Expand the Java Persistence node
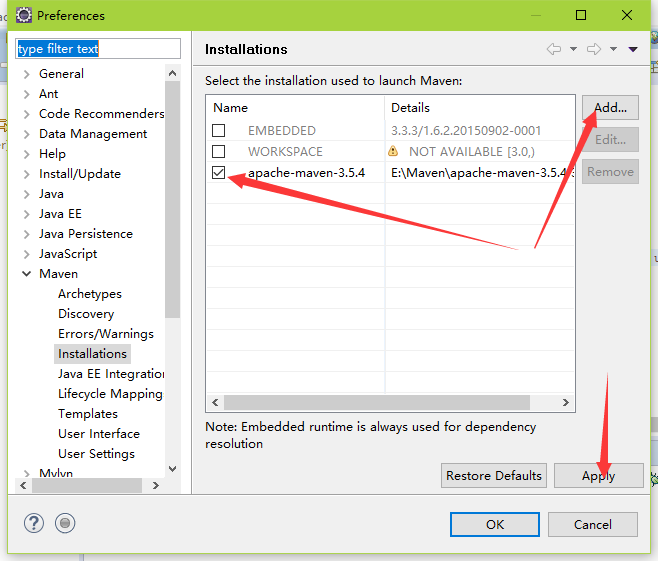The width and height of the screenshot is (658, 561). (26, 234)
